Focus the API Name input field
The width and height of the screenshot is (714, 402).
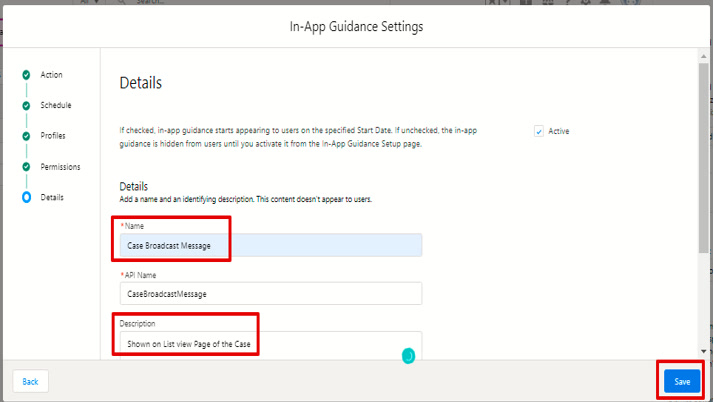270,294
